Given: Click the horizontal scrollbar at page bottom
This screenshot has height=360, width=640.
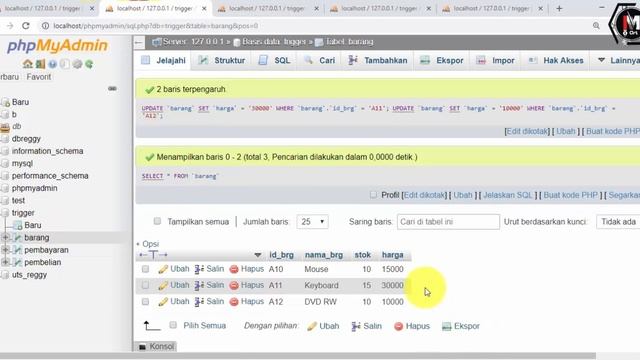Looking at the screenshot, I should pos(298,356).
